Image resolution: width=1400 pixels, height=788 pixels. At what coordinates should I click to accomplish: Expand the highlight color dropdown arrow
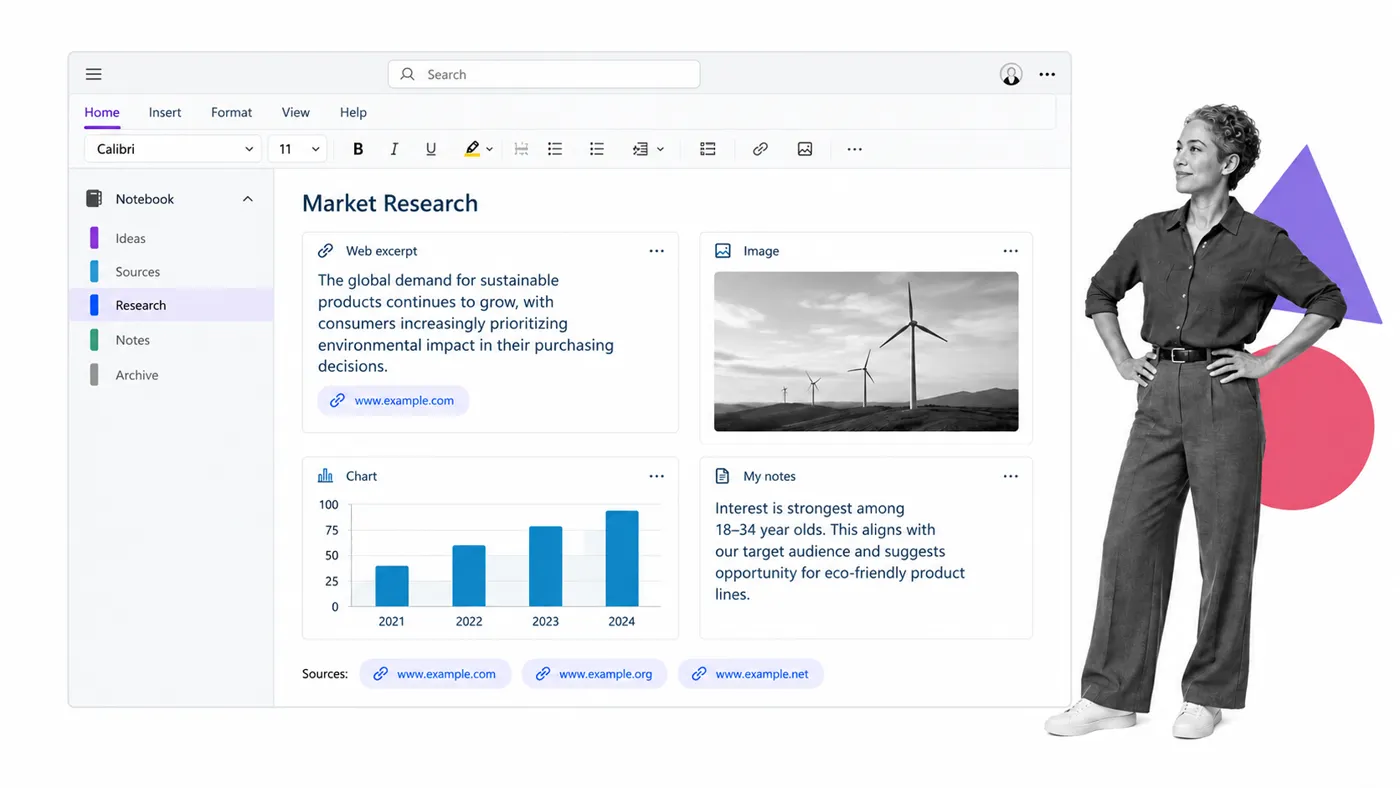[x=489, y=150]
